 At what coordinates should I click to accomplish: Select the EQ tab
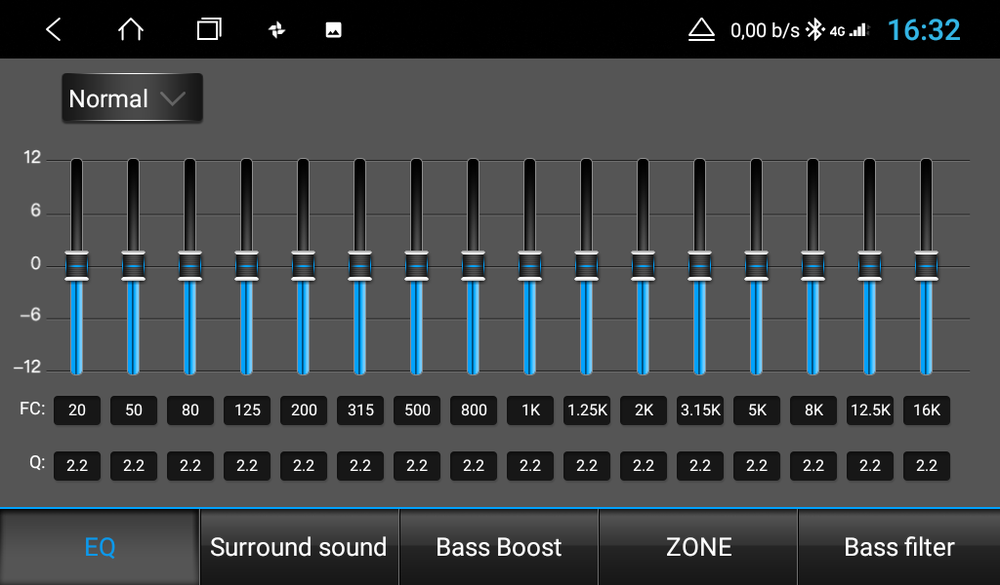click(98, 547)
